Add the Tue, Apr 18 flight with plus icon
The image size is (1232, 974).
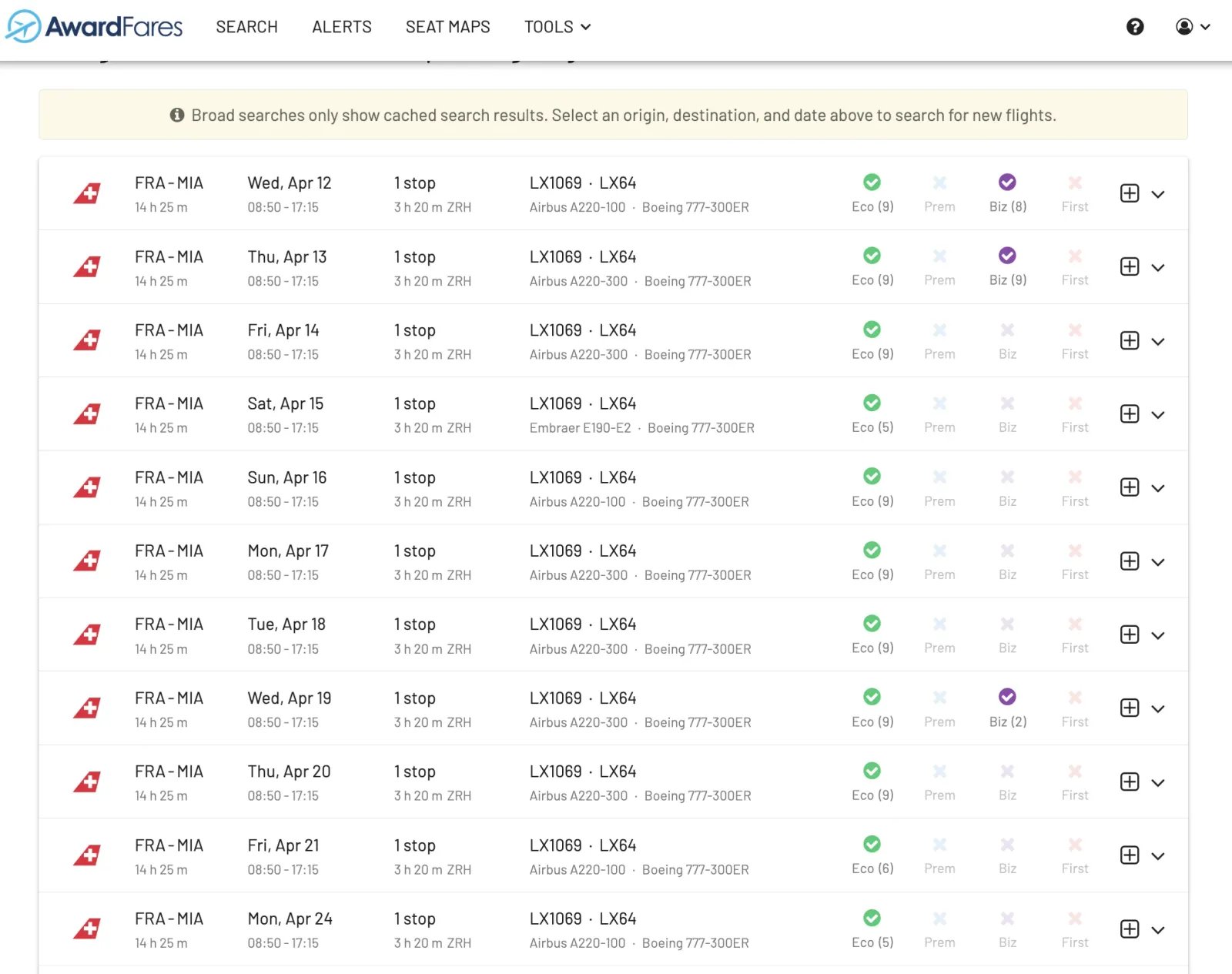[x=1130, y=634]
